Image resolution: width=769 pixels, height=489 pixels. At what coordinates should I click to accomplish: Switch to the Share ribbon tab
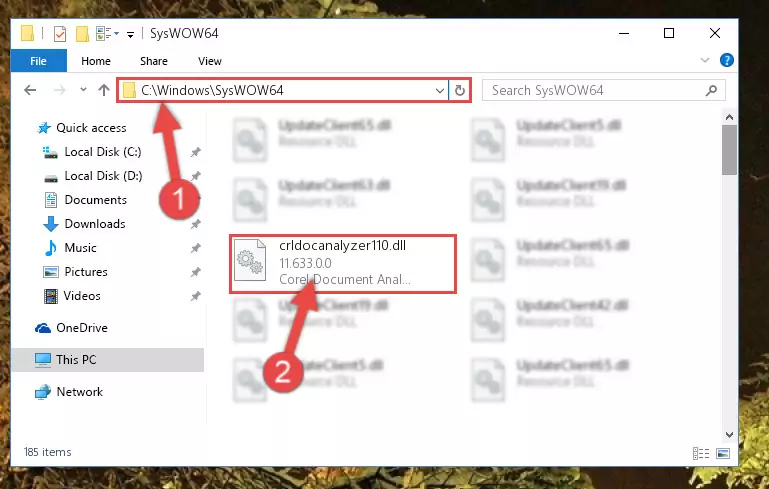click(154, 61)
